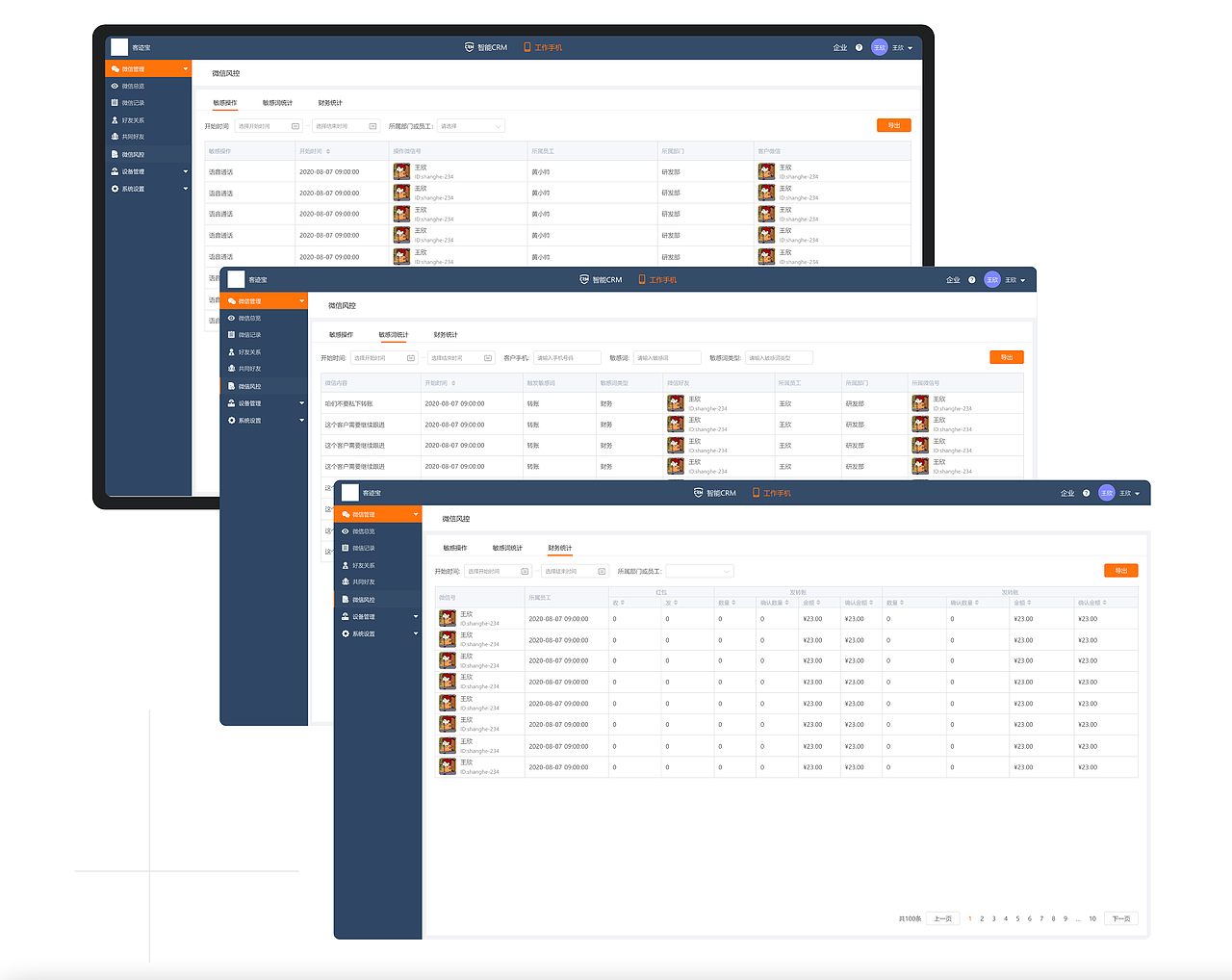Click end date field in 财务统计 window
The width and height of the screenshot is (1232, 980).
point(575,572)
